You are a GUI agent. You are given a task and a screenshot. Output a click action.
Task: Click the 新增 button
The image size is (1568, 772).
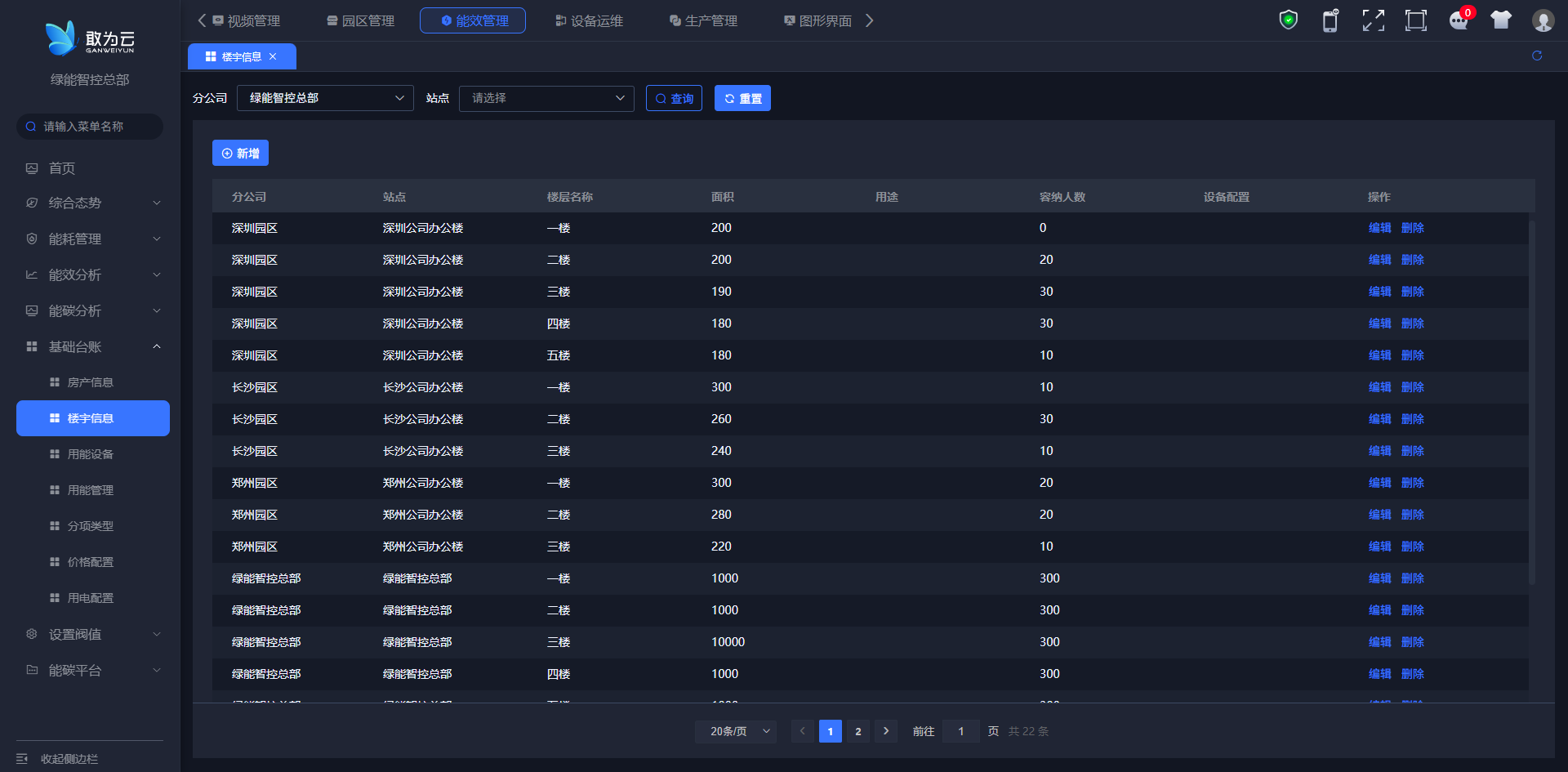point(240,154)
